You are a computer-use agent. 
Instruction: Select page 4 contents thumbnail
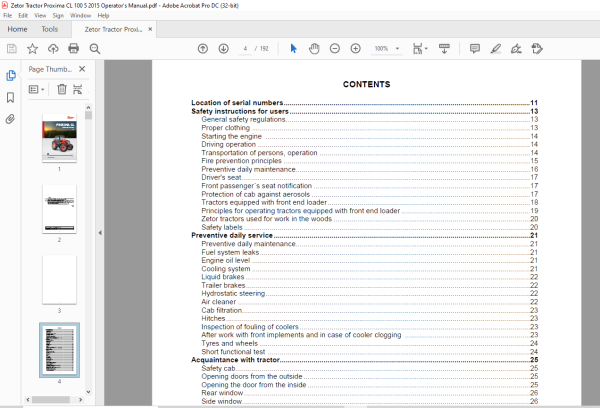[x=59, y=350]
